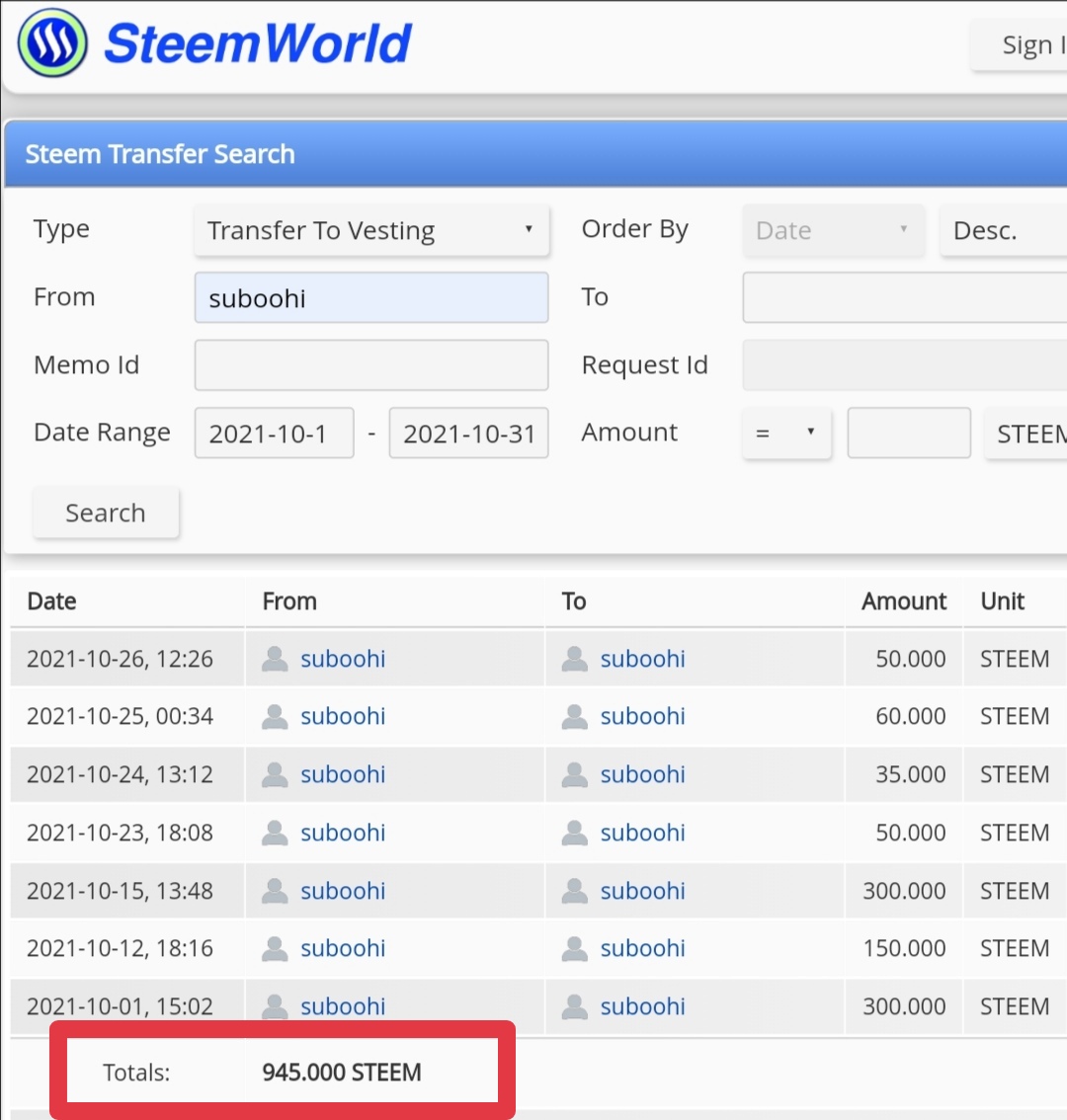Open To suboohi link in 2021-10-01 row

click(x=642, y=1006)
